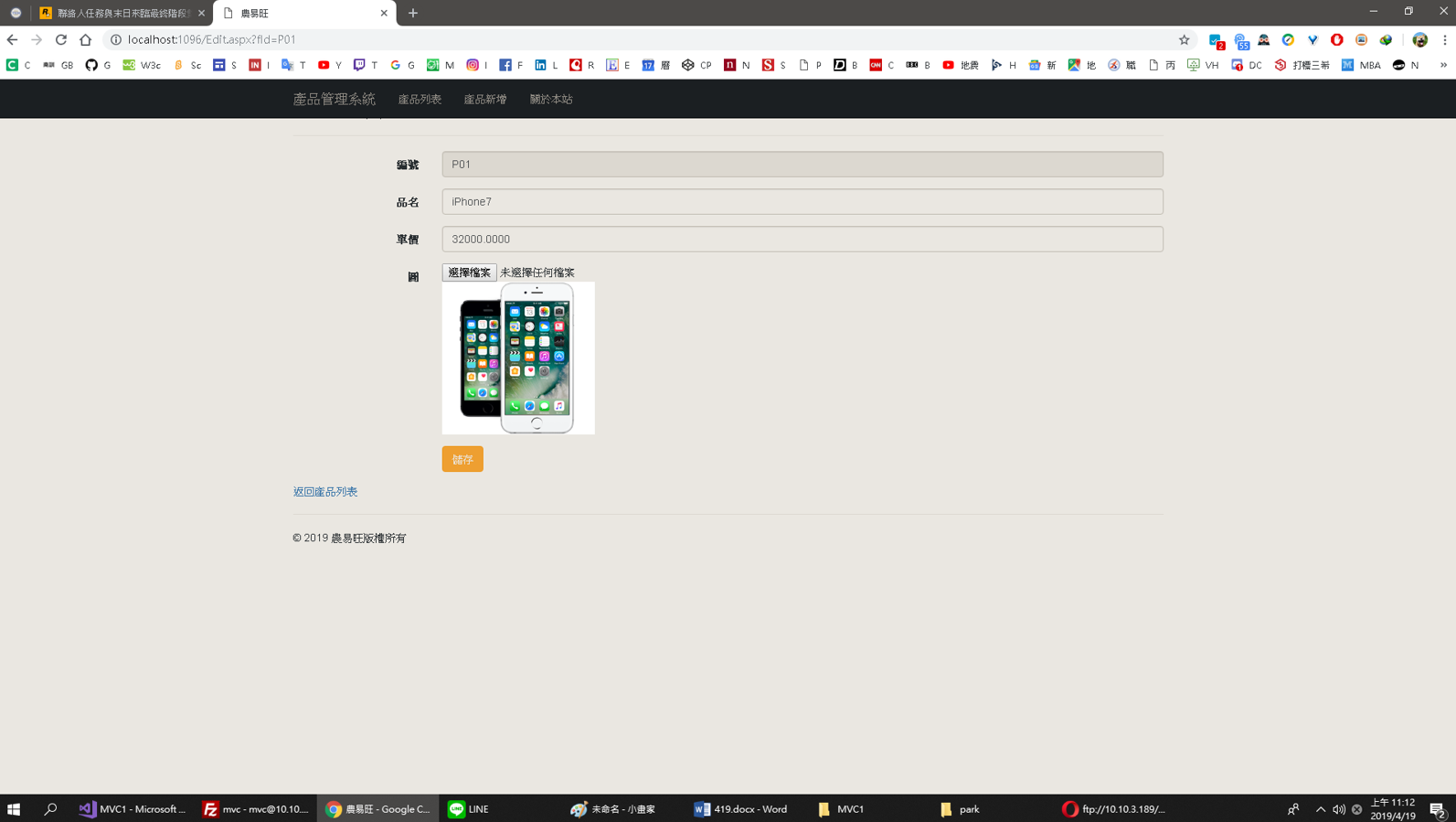Click the 產品管理系統 brand link
Image resolution: width=1456 pixels, height=822 pixels.
coord(334,99)
